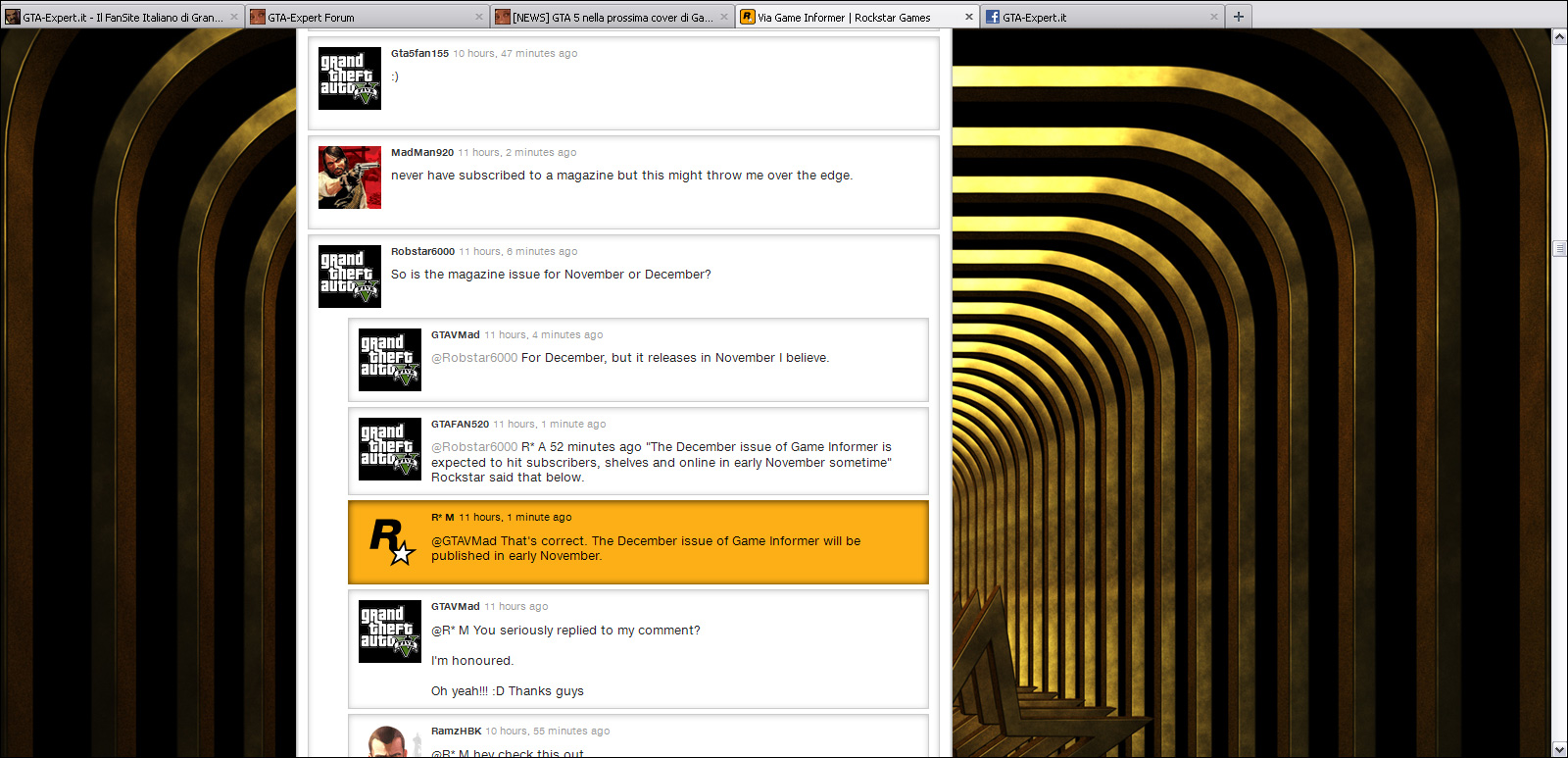Image resolution: width=1568 pixels, height=758 pixels.
Task: Open MadMan920 username link
Action: tap(422, 153)
